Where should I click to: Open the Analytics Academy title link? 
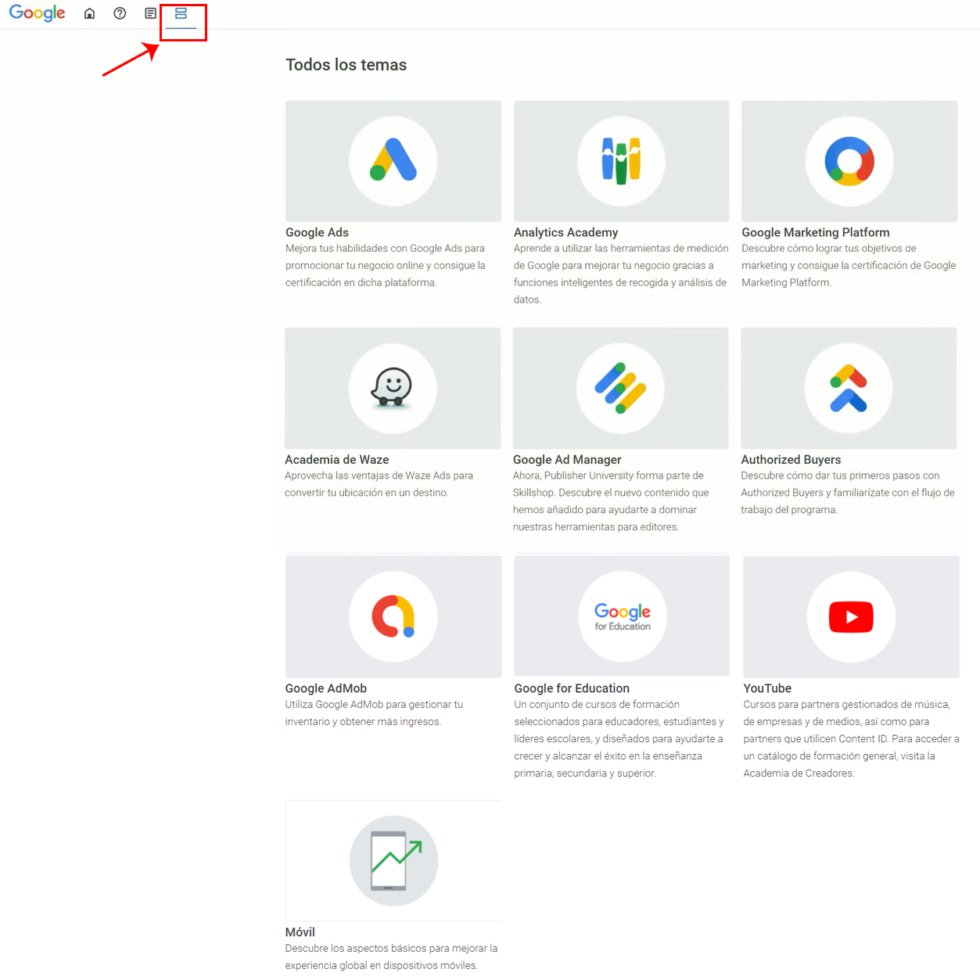tap(566, 232)
